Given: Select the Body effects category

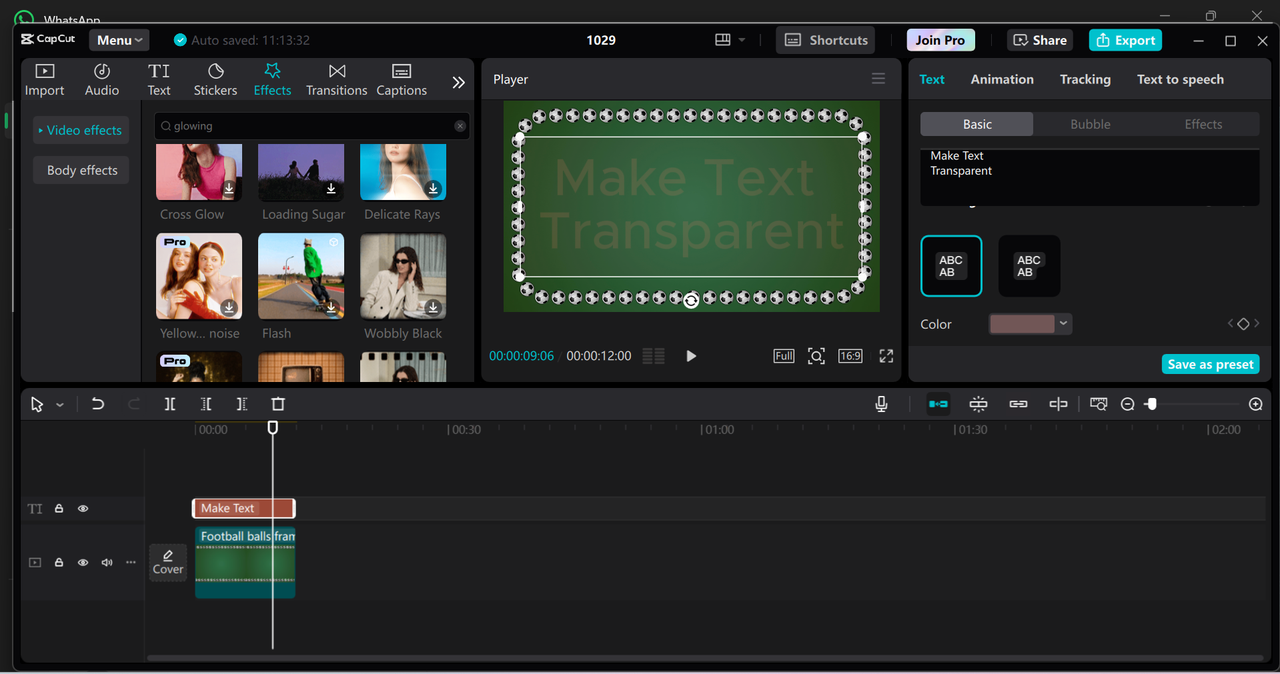Looking at the screenshot, I should point(82,170).
